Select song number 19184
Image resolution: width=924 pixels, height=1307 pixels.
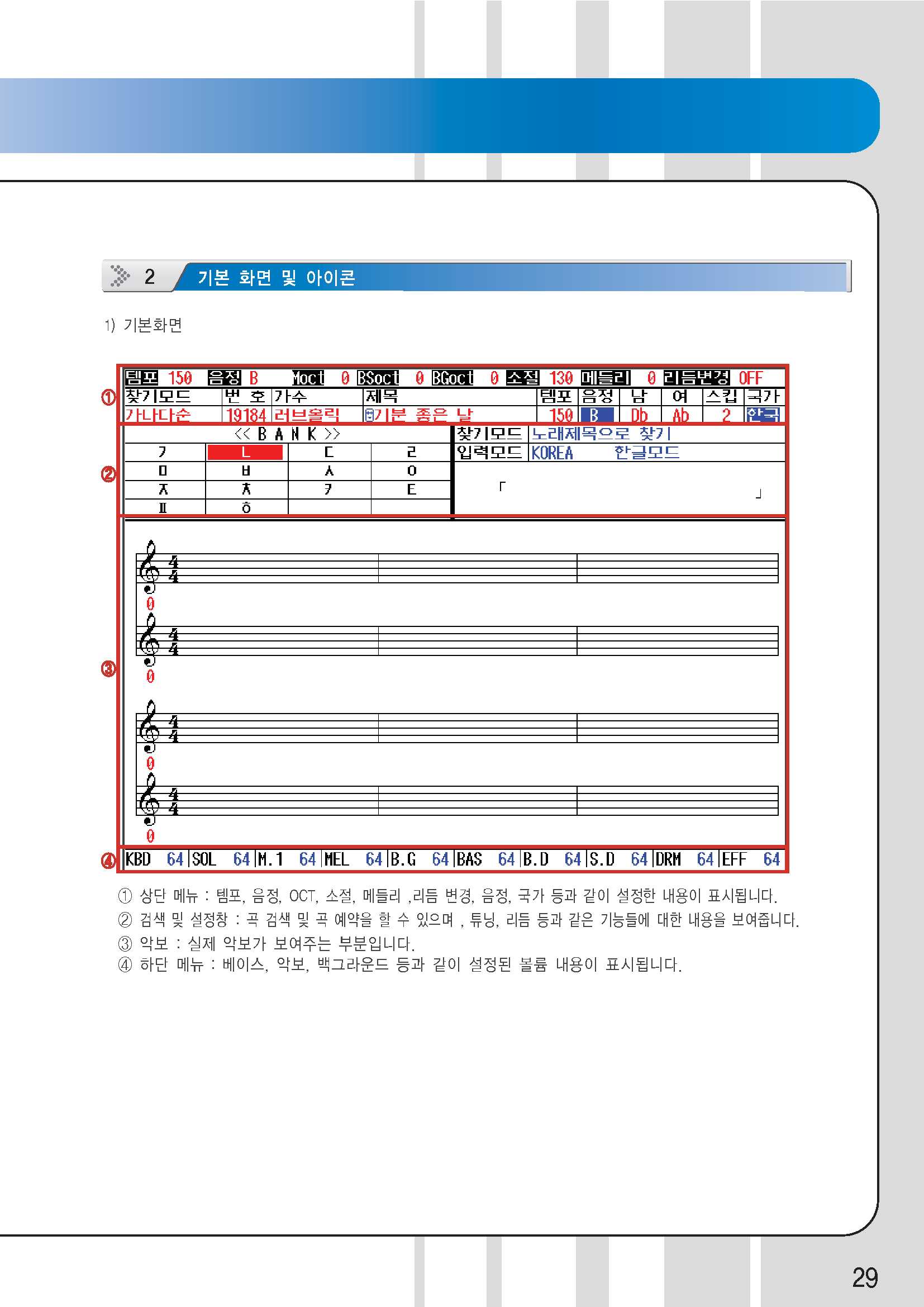coord(246,415)
